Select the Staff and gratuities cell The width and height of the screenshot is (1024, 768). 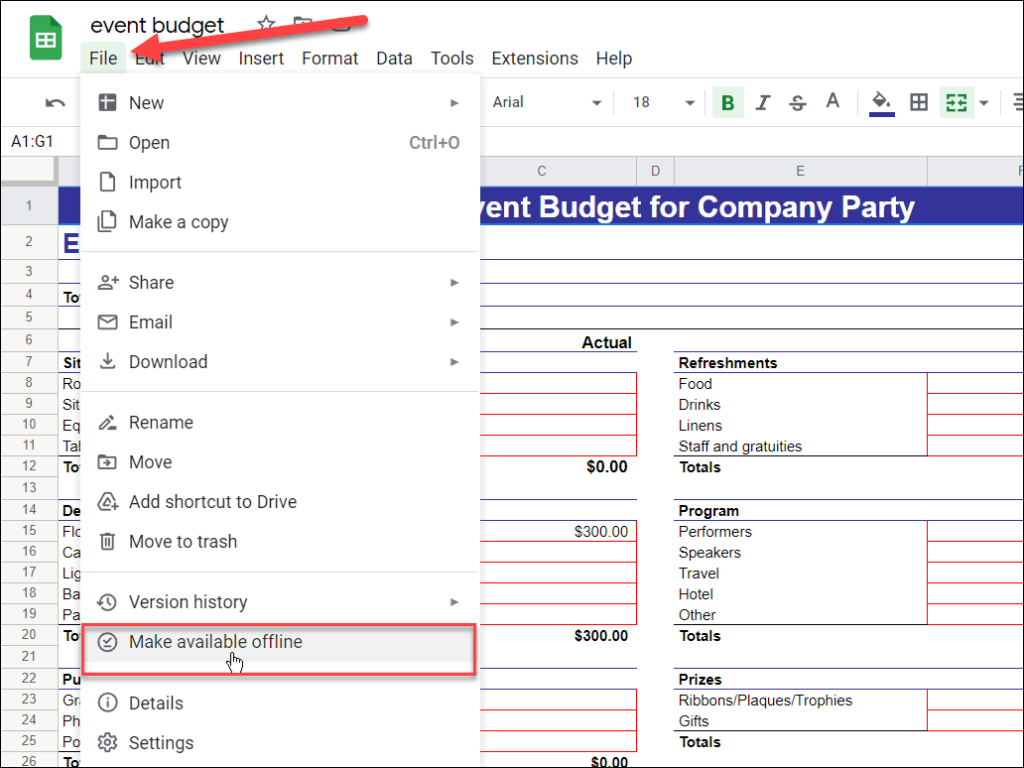click(x=800, y=446)
